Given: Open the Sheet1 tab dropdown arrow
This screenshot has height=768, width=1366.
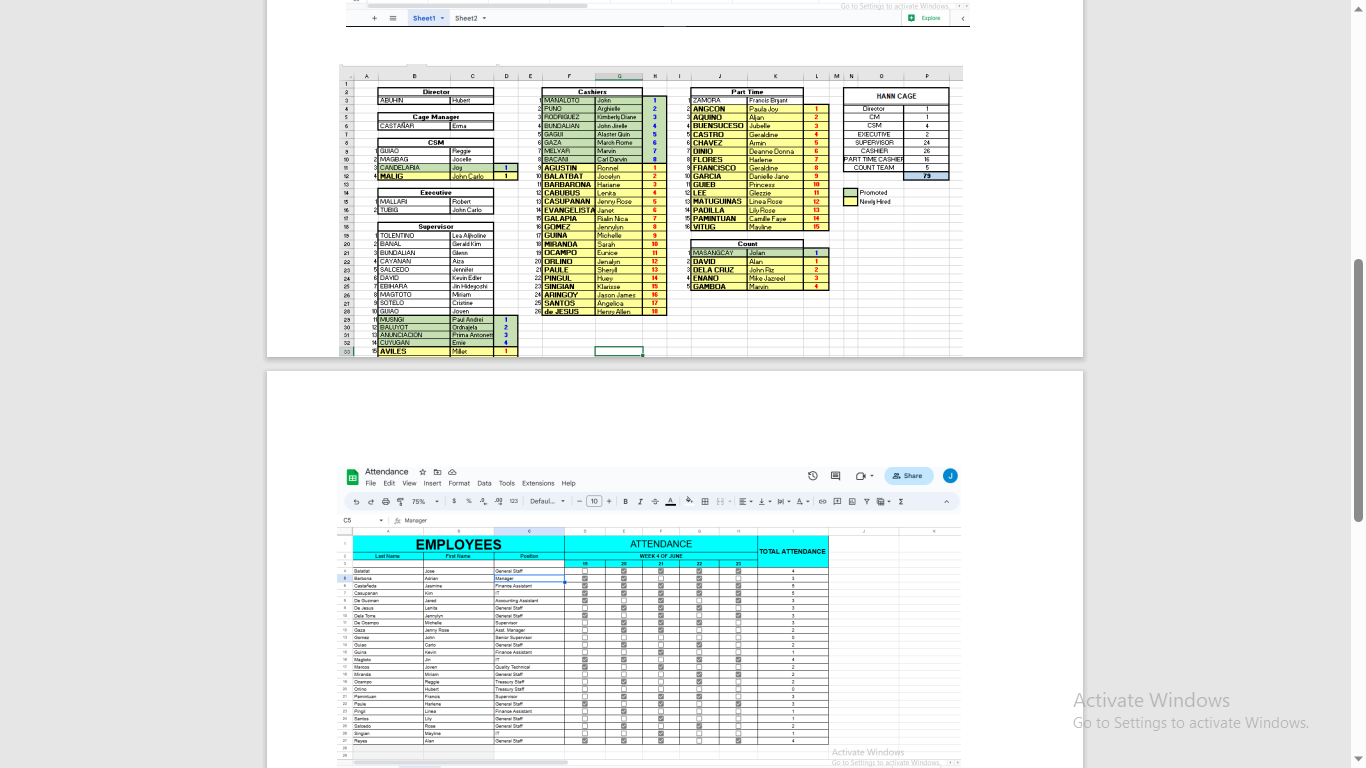Looking at the screenshot, I should tap(442, 18).
